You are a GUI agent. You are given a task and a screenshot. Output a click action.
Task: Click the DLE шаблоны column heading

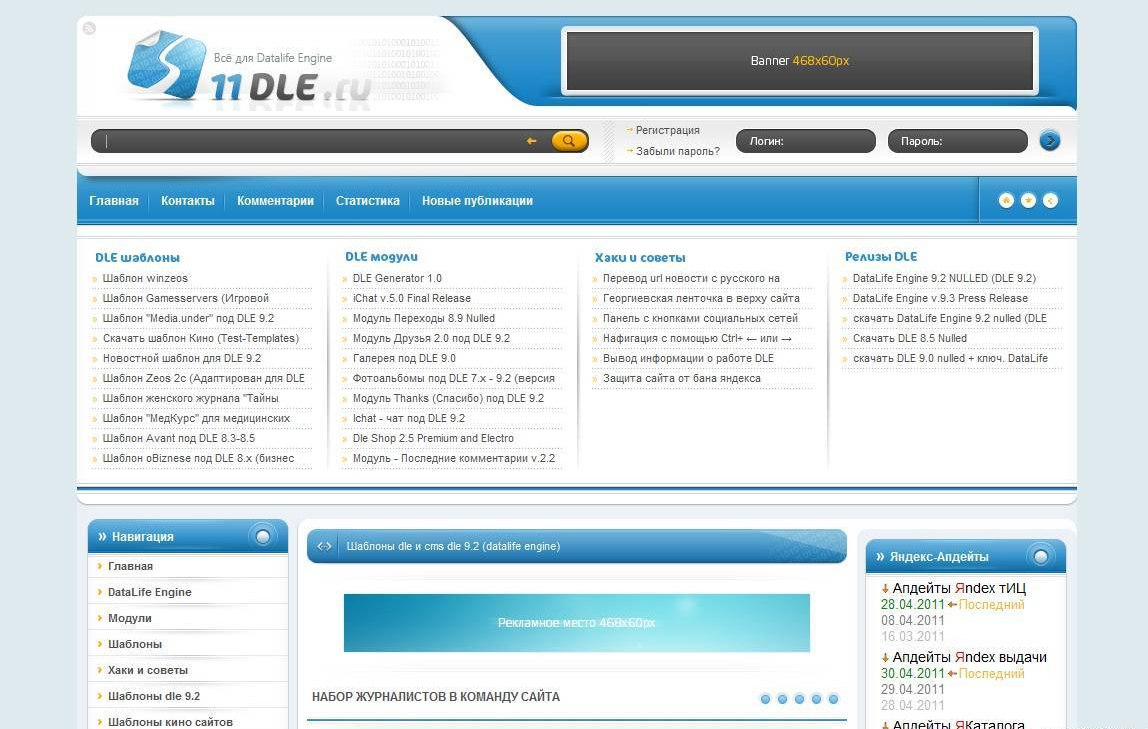point(138,258)
